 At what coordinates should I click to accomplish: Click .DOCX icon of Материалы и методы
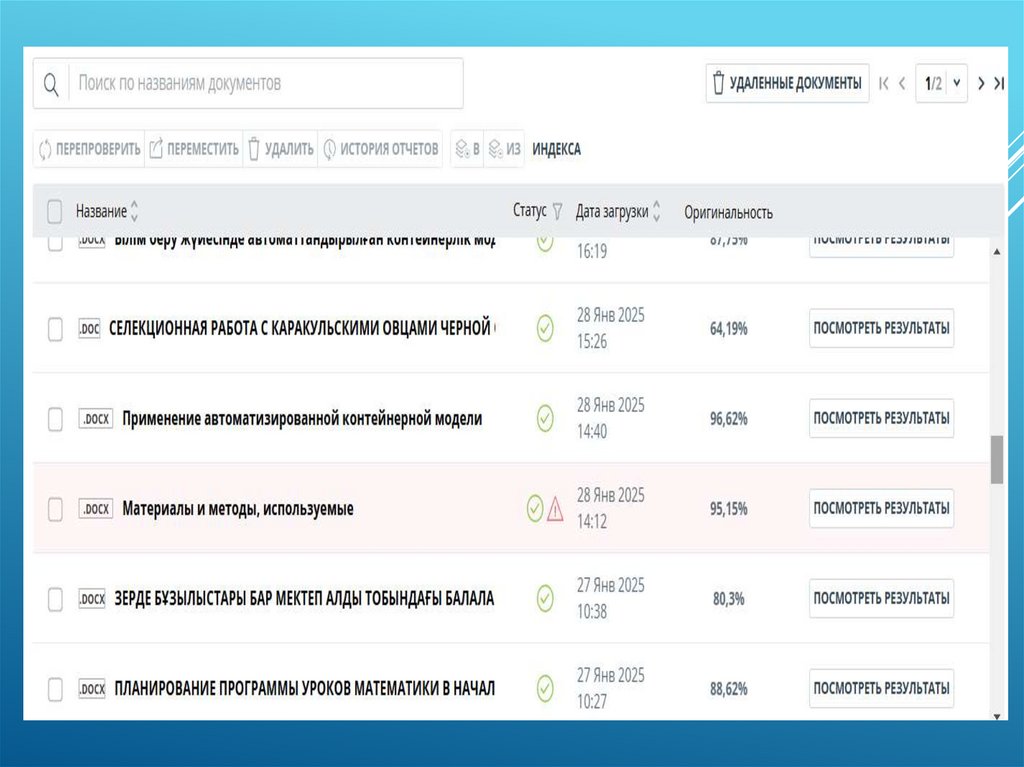point(96,508)
